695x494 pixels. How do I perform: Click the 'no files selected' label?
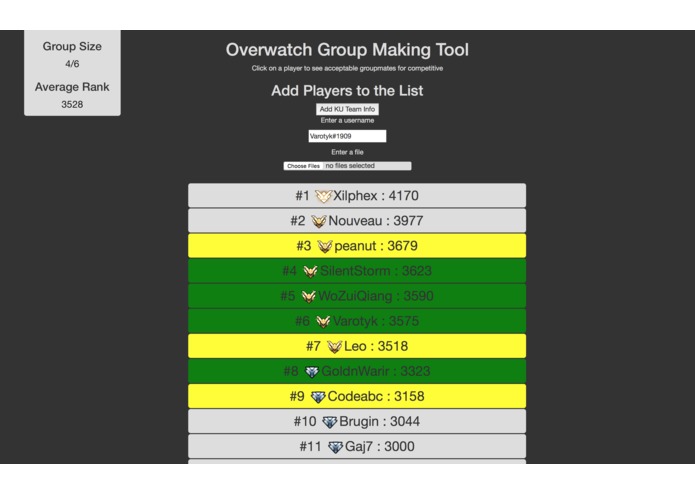point(350,166)
